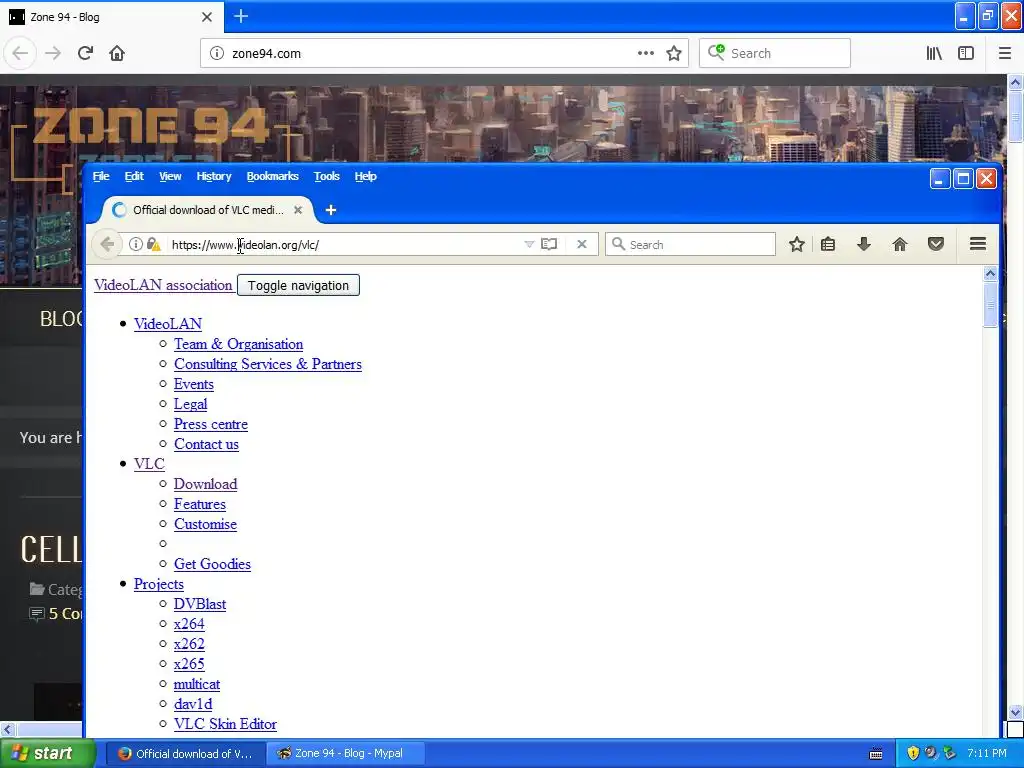Click back arrow in Mypal back window
The height and width of the screenshot is (768, 1024).
pos(20,53)
